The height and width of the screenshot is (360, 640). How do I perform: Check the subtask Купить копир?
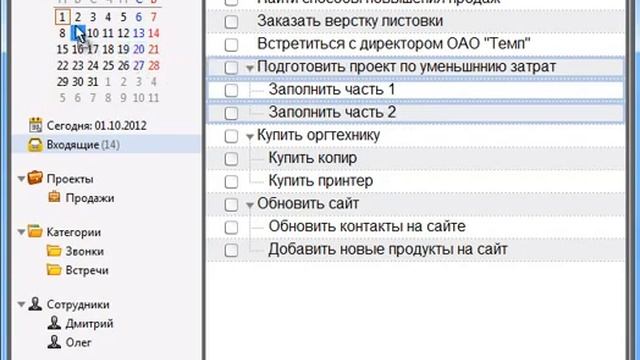pyautogui.click(x=231, y=159)
